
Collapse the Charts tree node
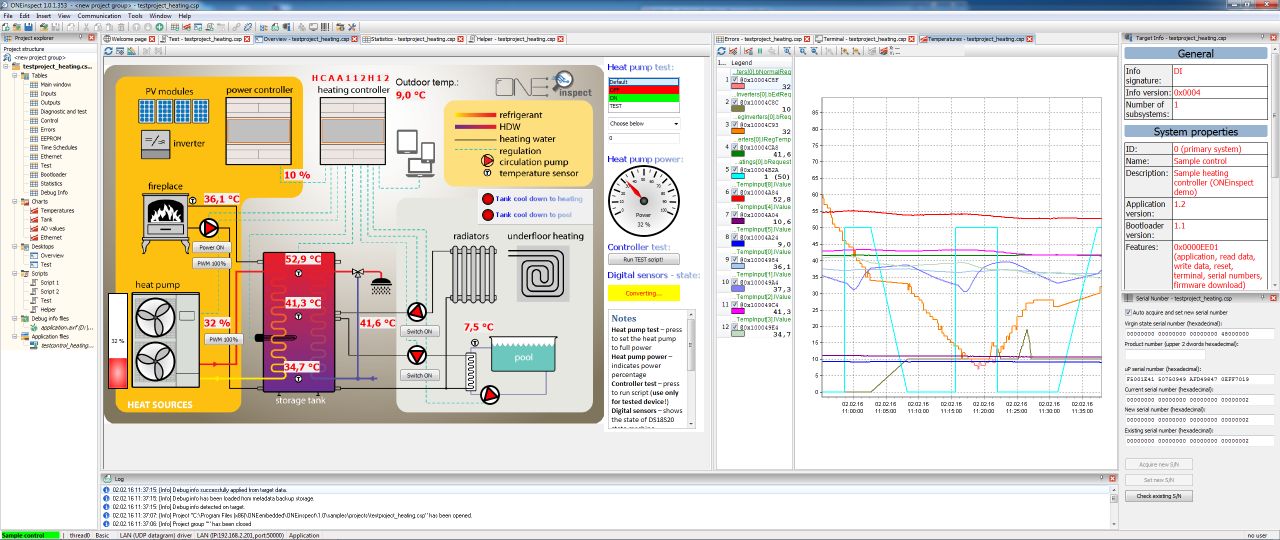[16, 202]
